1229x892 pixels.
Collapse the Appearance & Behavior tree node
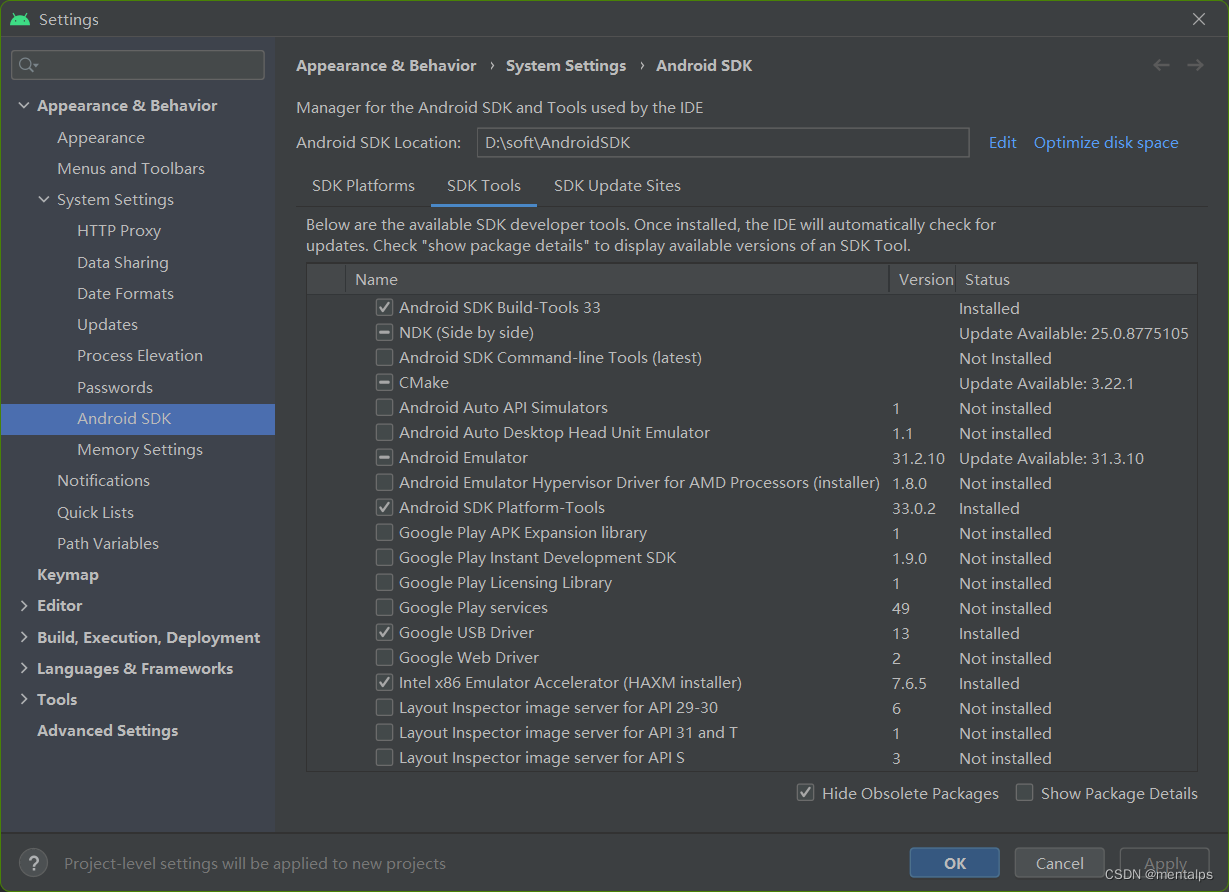click(24, 105)
